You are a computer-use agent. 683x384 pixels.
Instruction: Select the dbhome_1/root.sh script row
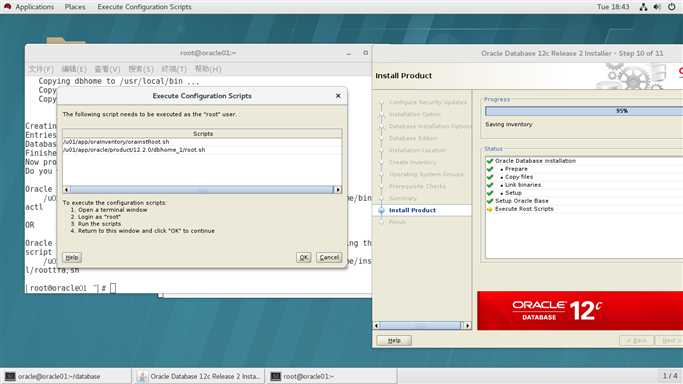pos(202,149)
